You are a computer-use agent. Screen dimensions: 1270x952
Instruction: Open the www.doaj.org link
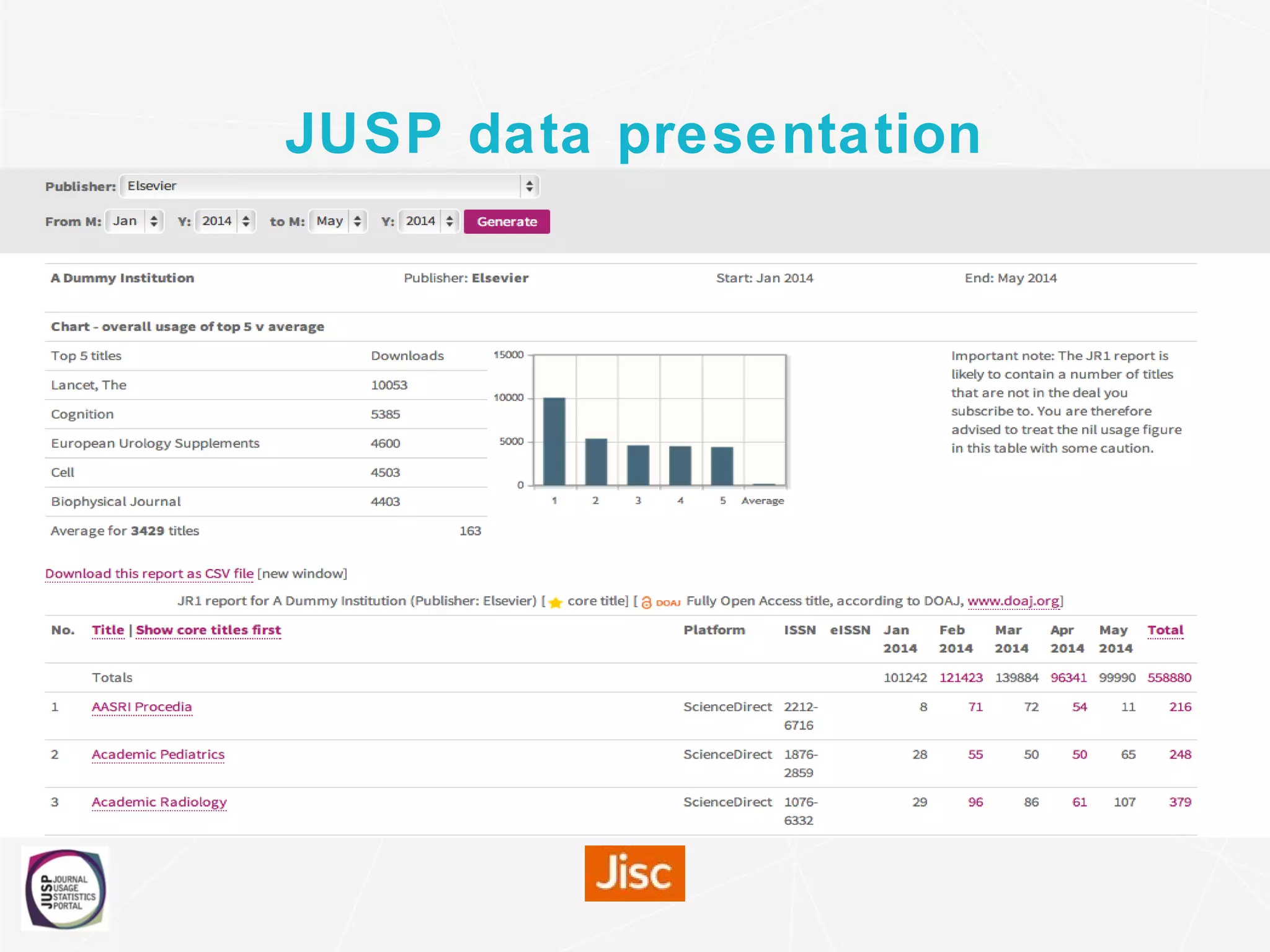[1013, 601]
